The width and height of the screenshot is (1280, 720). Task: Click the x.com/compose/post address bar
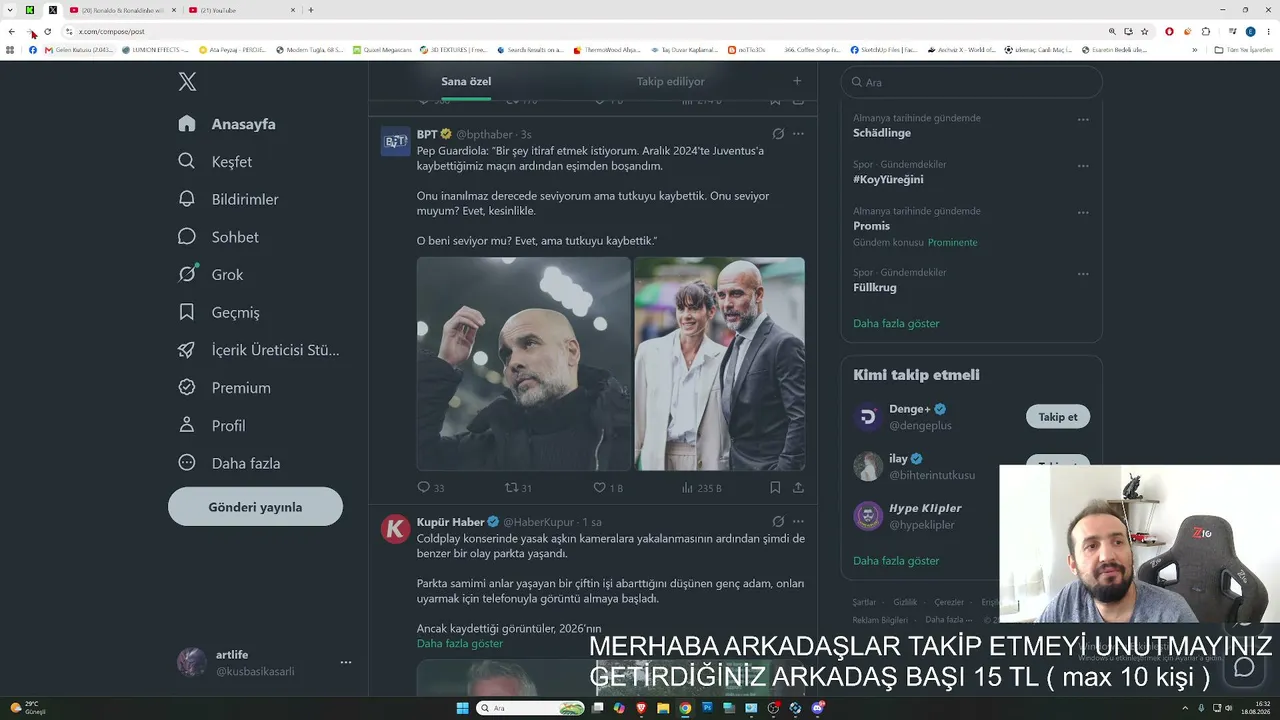[590, 31]
